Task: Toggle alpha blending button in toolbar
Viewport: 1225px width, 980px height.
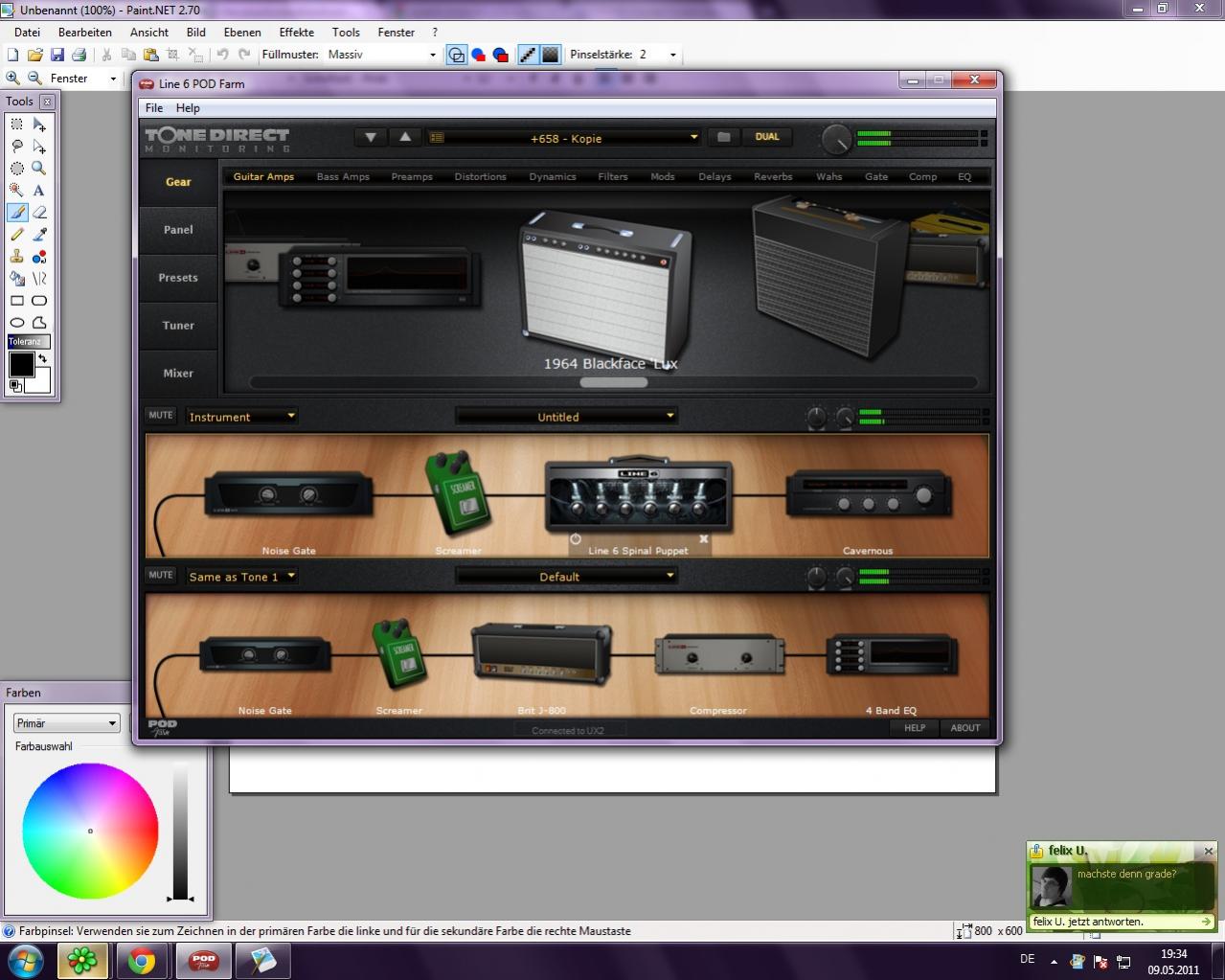Action: point(550,55)
